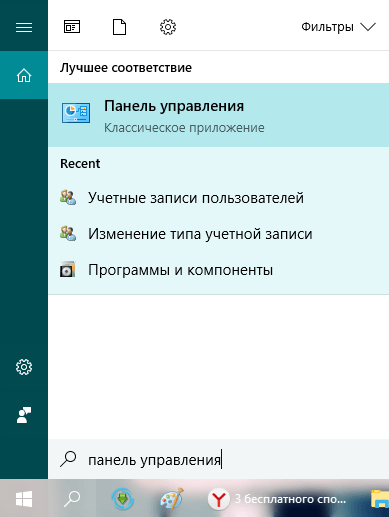Filter results by Documents icon
389x517 pixels.
point(119,27)
